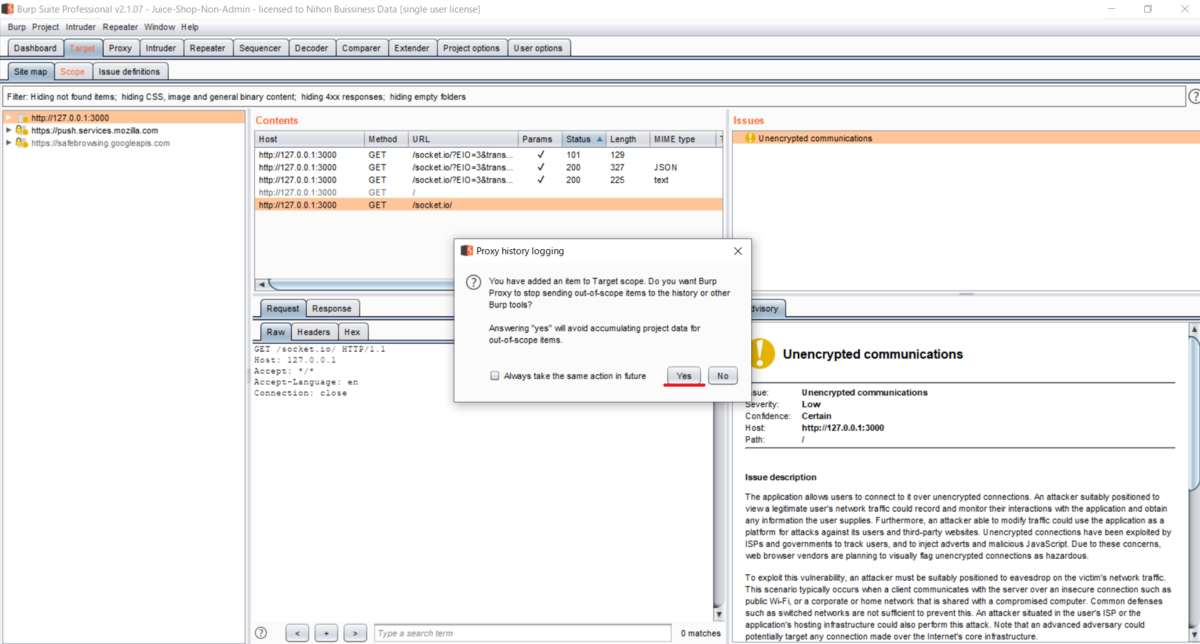1200x644 pixels.
Task: Open the Project options tab
Action: point(471,48)
